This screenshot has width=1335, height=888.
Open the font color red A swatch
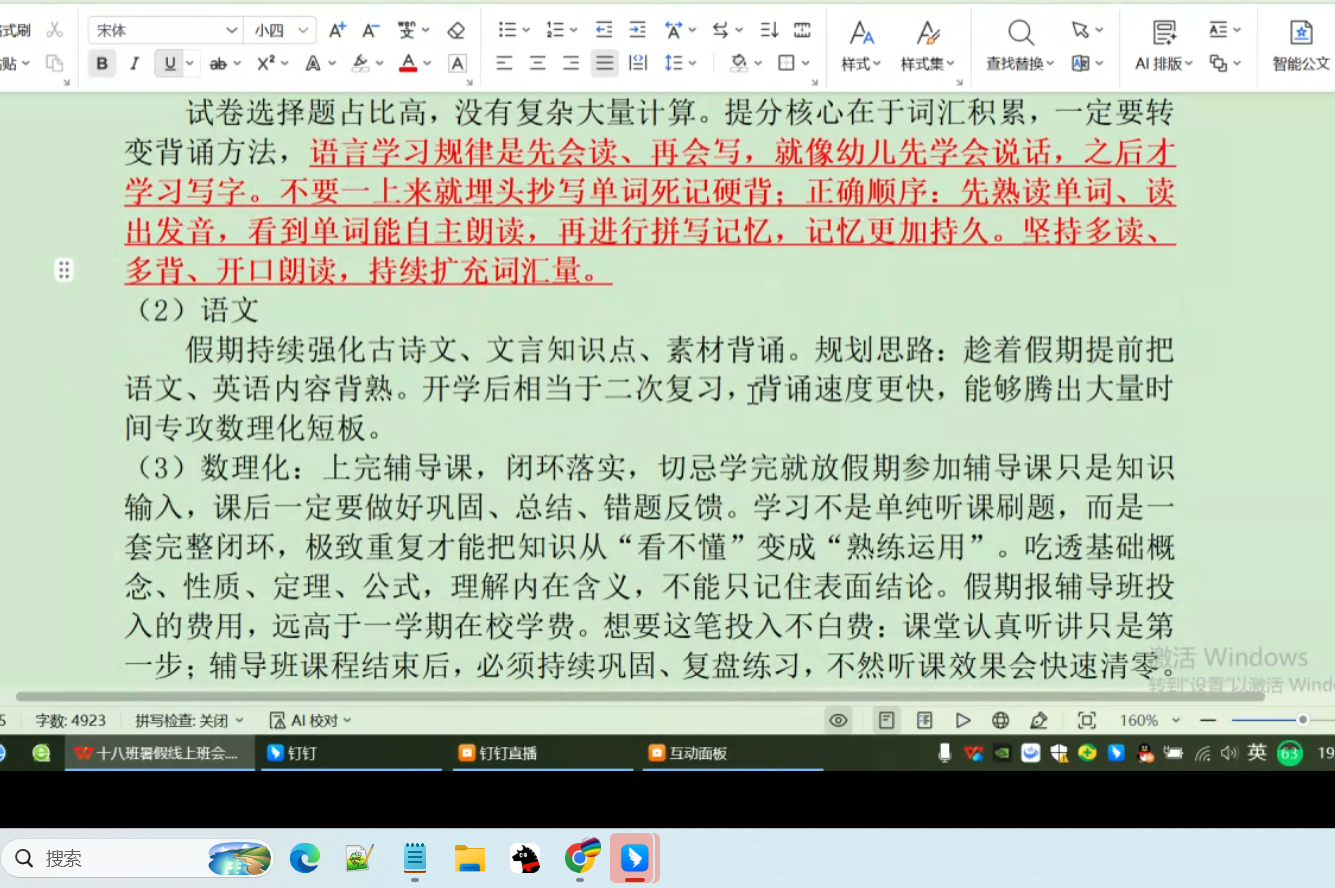click(408, 64)
